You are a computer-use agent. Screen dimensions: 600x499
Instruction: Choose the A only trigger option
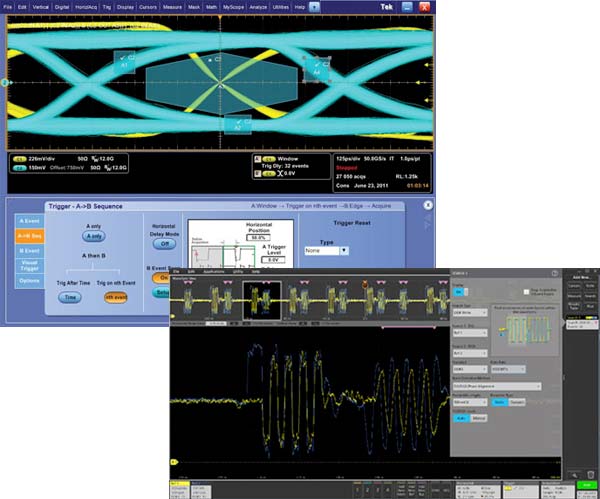pos(93,236)
